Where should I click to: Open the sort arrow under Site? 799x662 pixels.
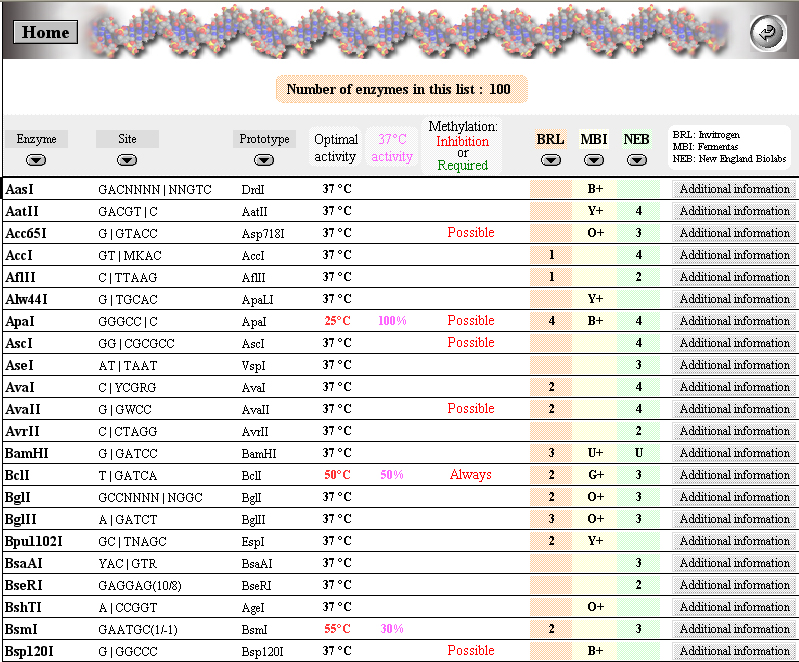[127, 160]
